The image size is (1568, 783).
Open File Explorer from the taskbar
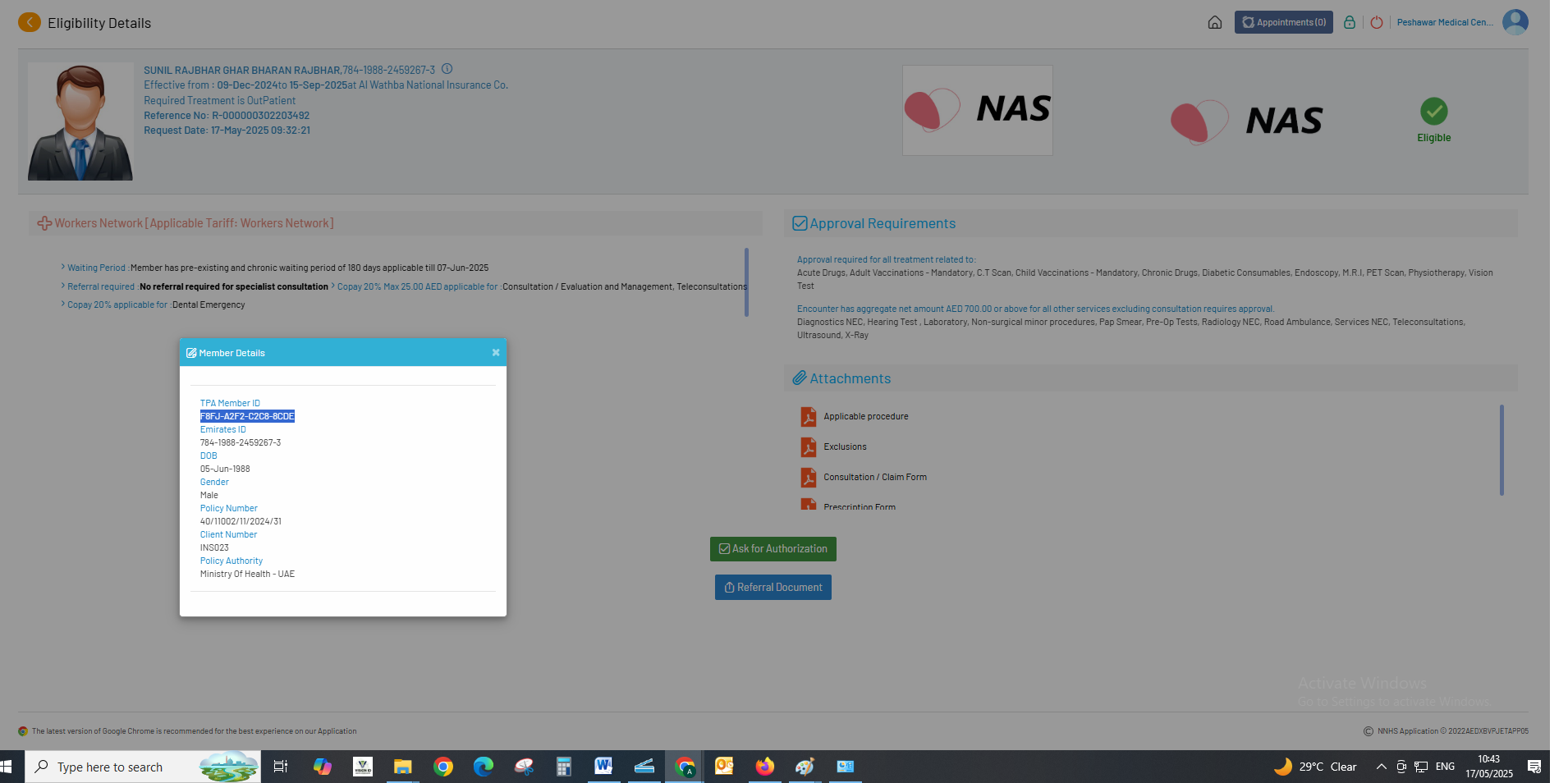(402, 767)
